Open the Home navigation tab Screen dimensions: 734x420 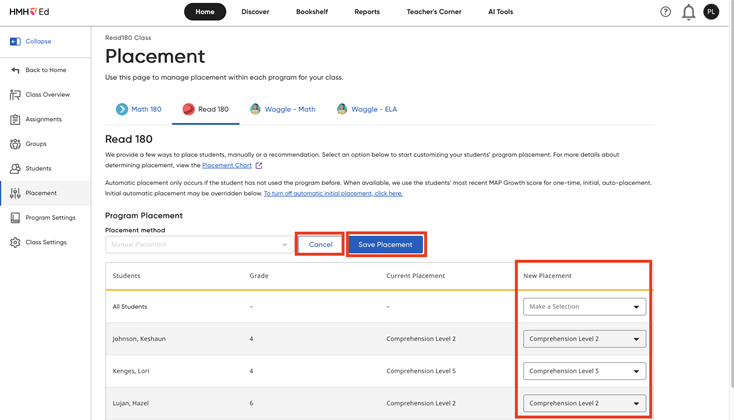205,12
